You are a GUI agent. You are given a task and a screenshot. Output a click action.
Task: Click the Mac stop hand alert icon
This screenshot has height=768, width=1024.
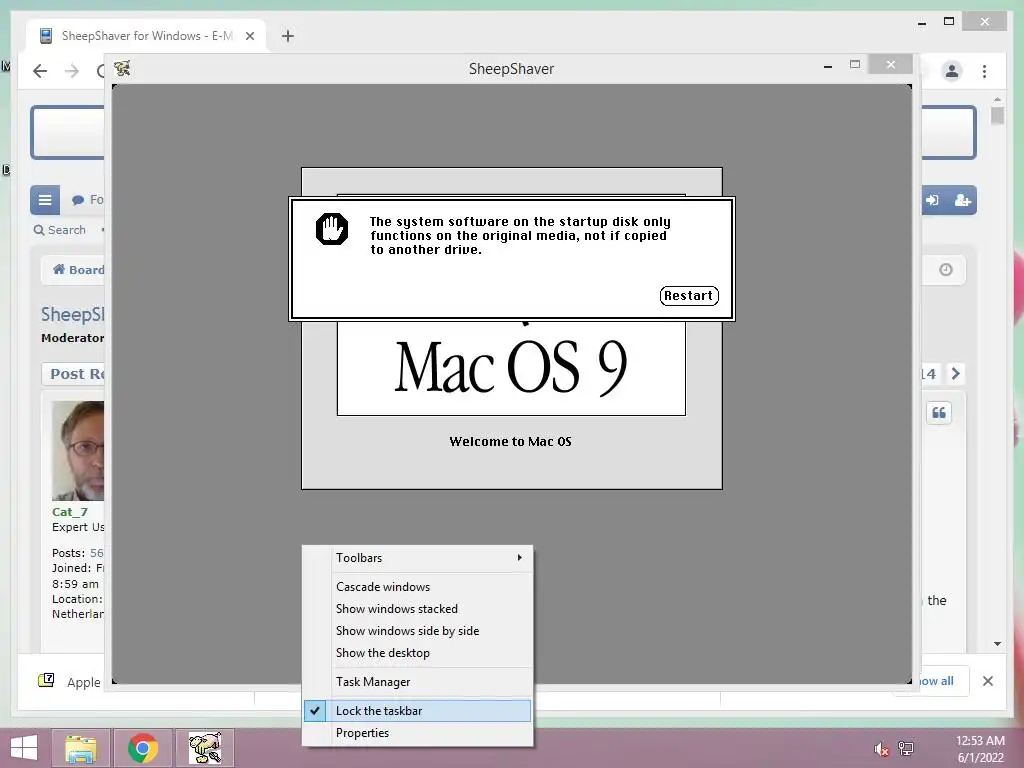click(x=332, y=229)
